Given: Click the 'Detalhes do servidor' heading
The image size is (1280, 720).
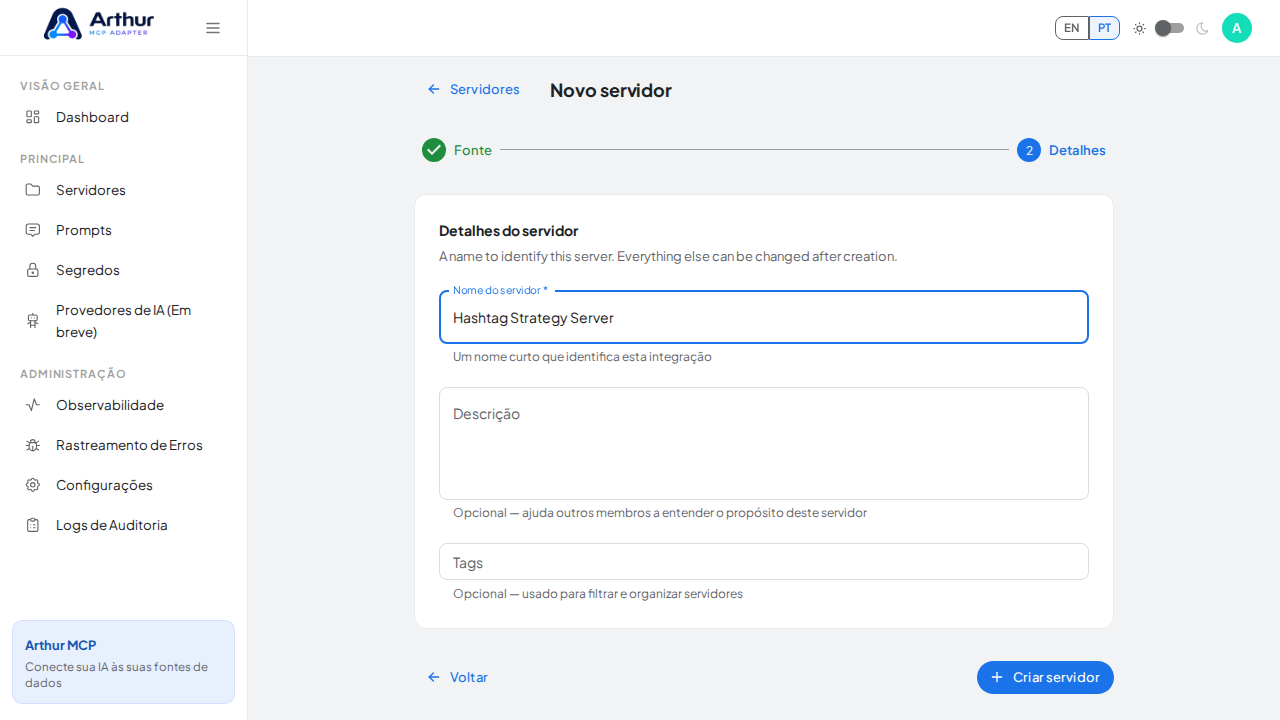Looking at the screenshot, I should [x=509, y=231].
